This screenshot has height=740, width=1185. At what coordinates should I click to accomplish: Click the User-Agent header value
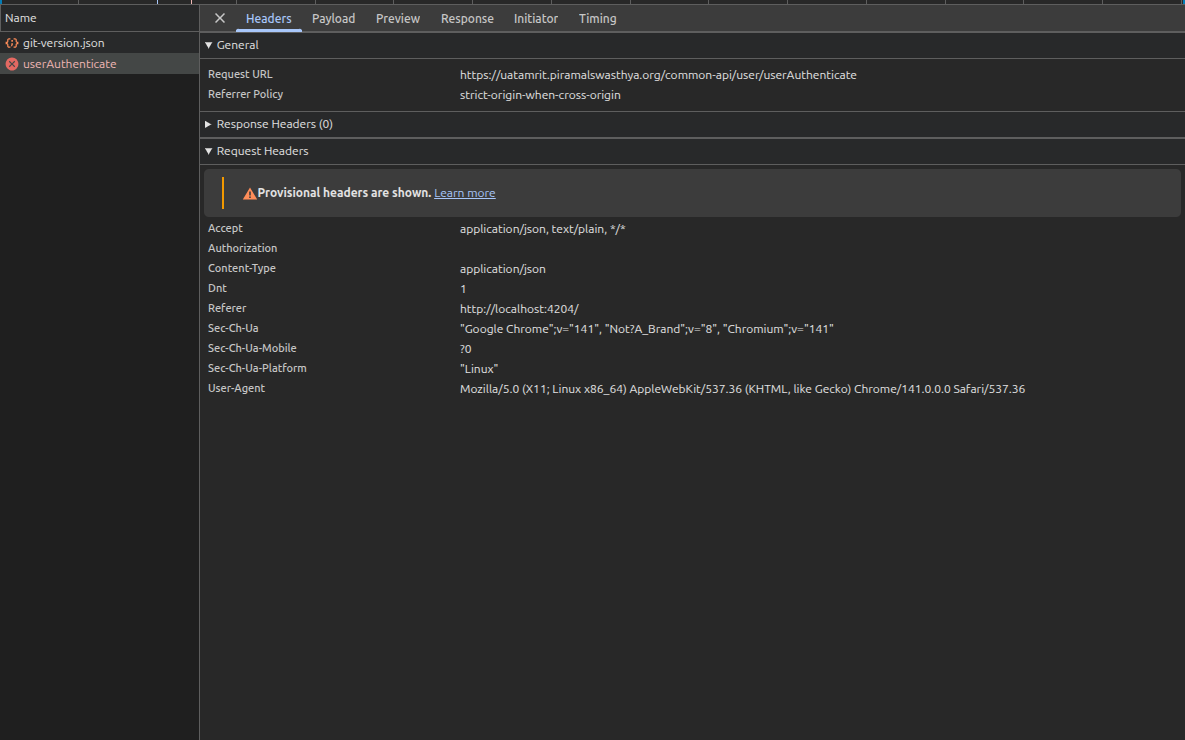(x=741, y=389)
